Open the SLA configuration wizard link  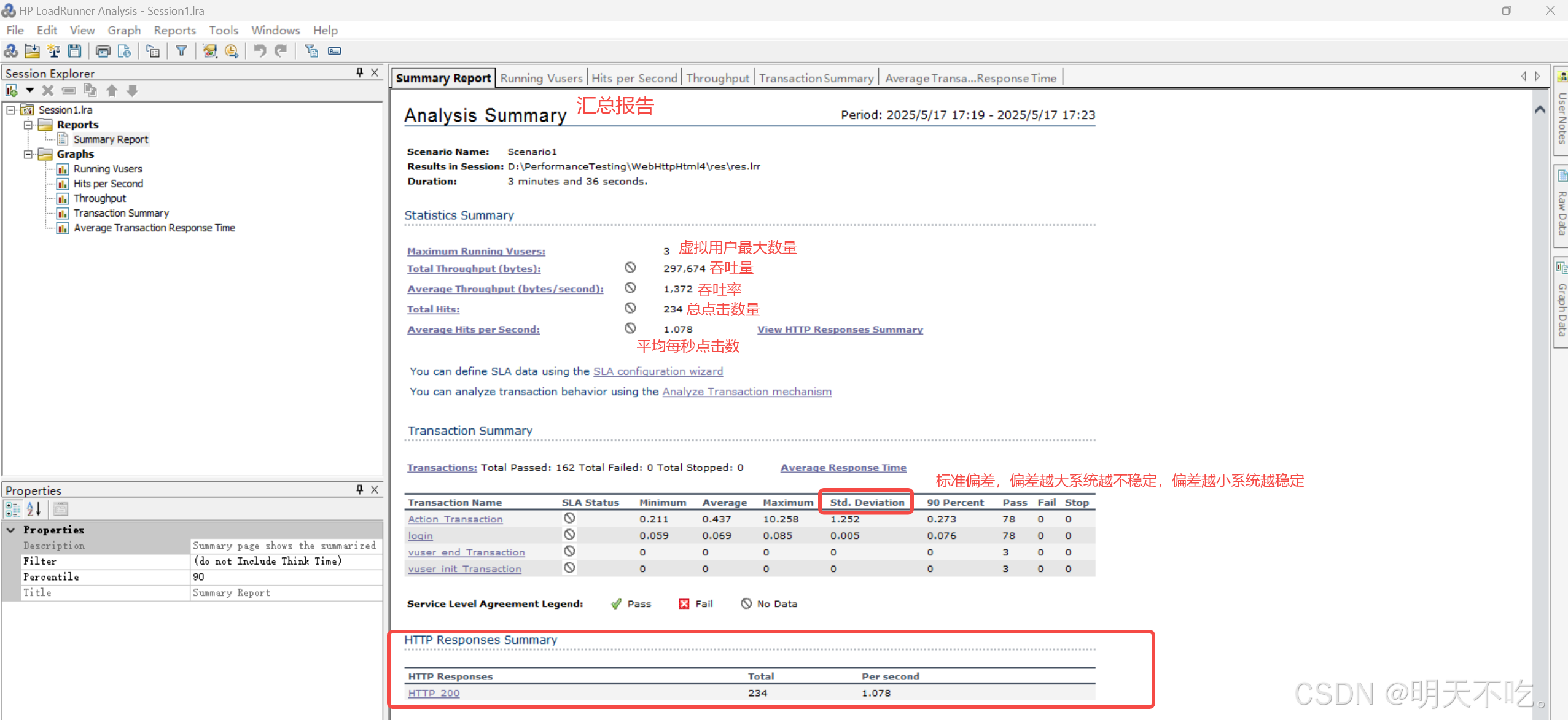pyautogui.click(x=658, y=371)
